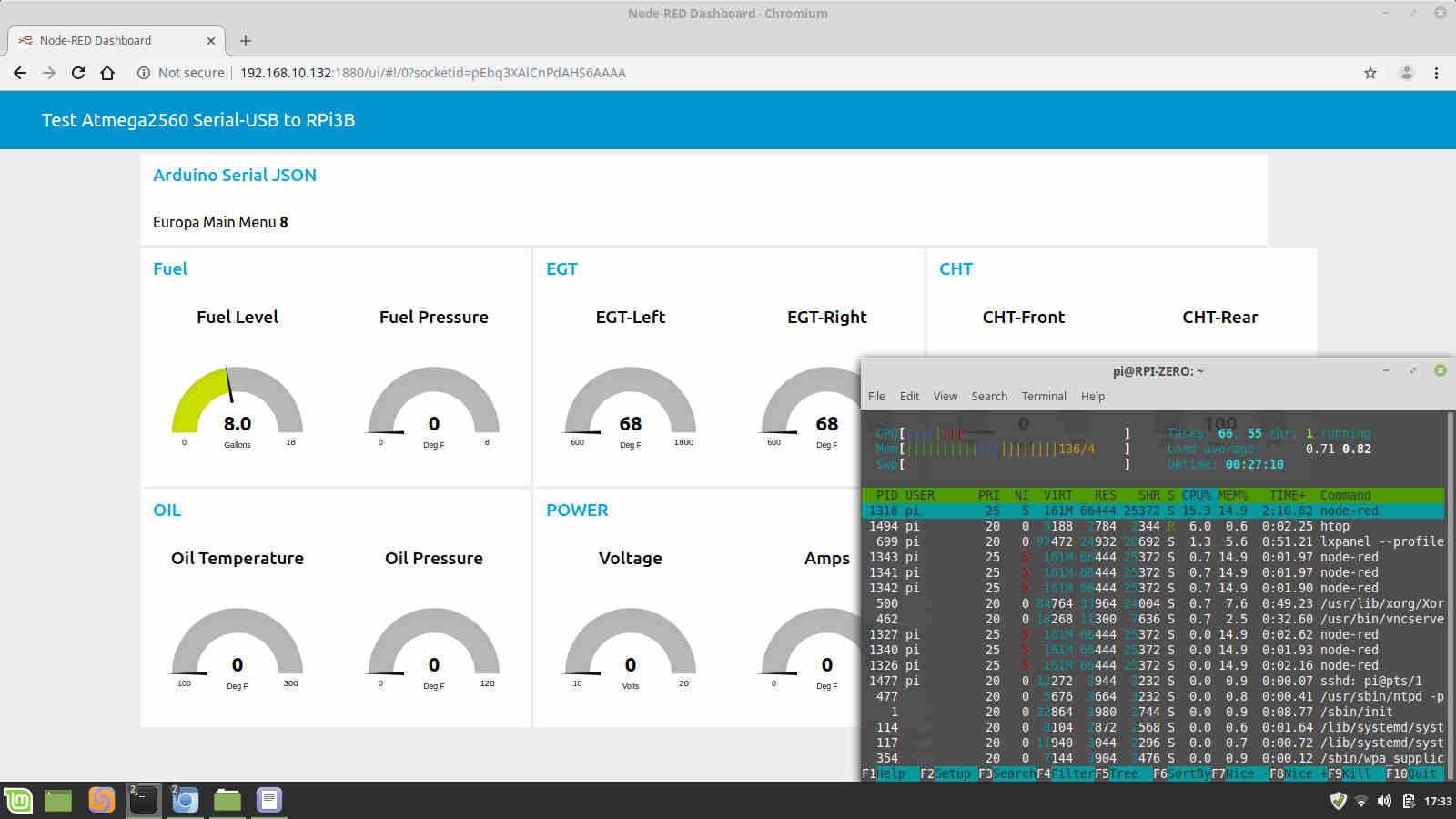Launch Sublime Text from the taskbar
The width and height of the screenshot is (1456, 819).
coord(102,801)
